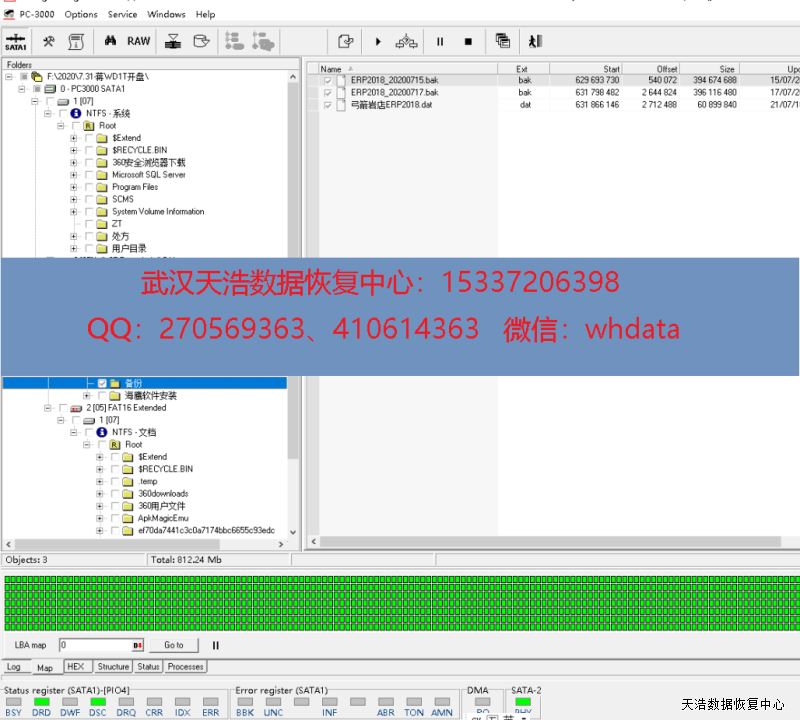Expand the Microsoft SQL Server folder
Image resolution: width=800 pixels, height=720 pixels.
click(73, 175)
